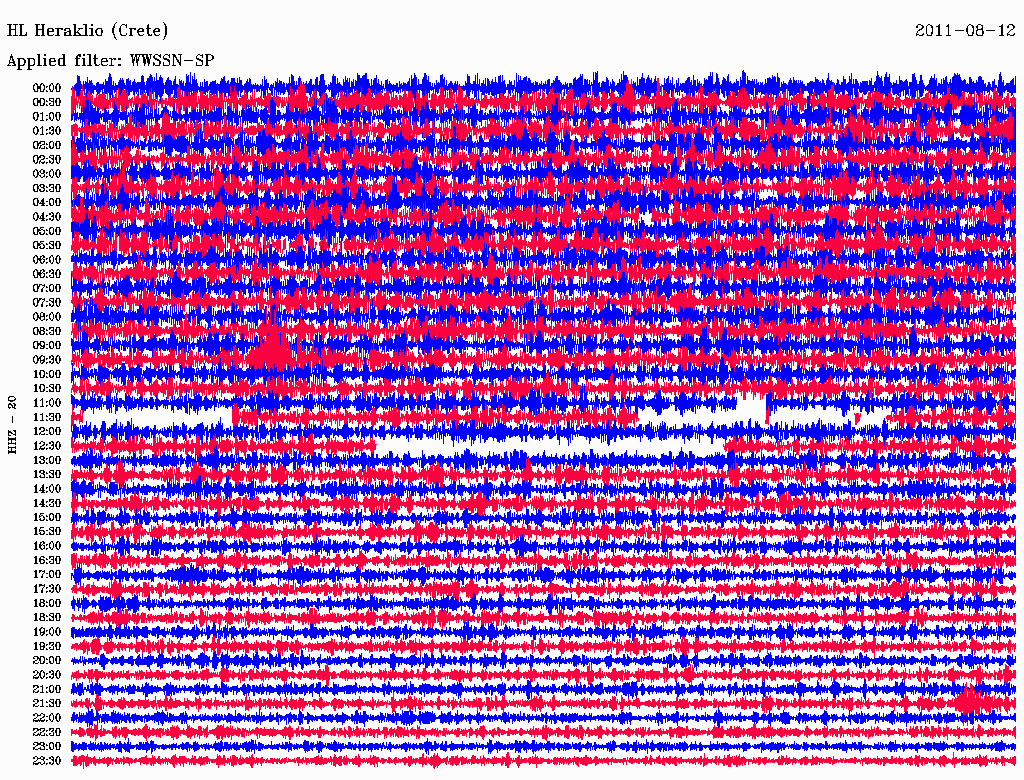Select the 12:30 time label
The image size is (1024, 780).
pos(47,446)
